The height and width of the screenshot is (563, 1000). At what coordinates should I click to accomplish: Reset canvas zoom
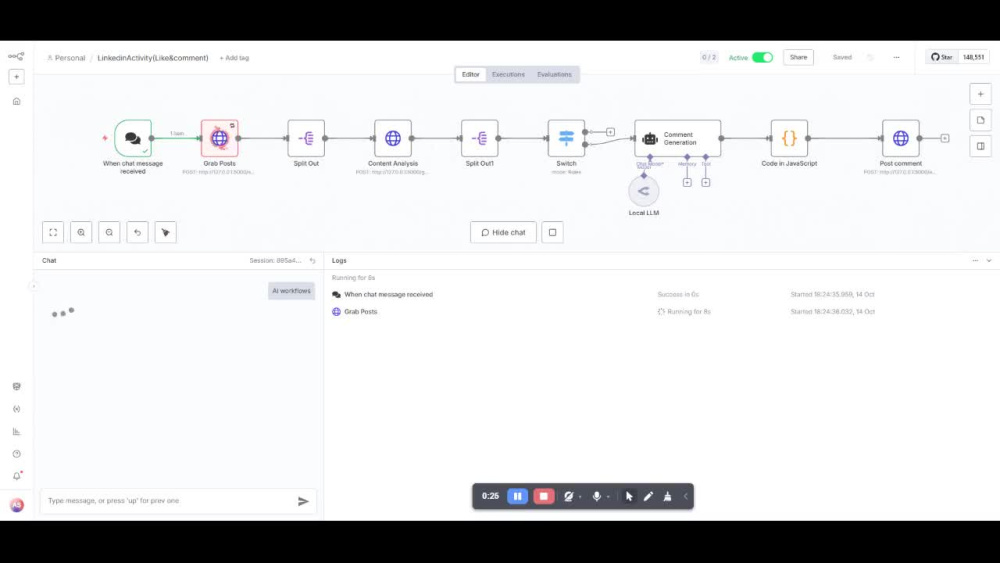(137, 232)
